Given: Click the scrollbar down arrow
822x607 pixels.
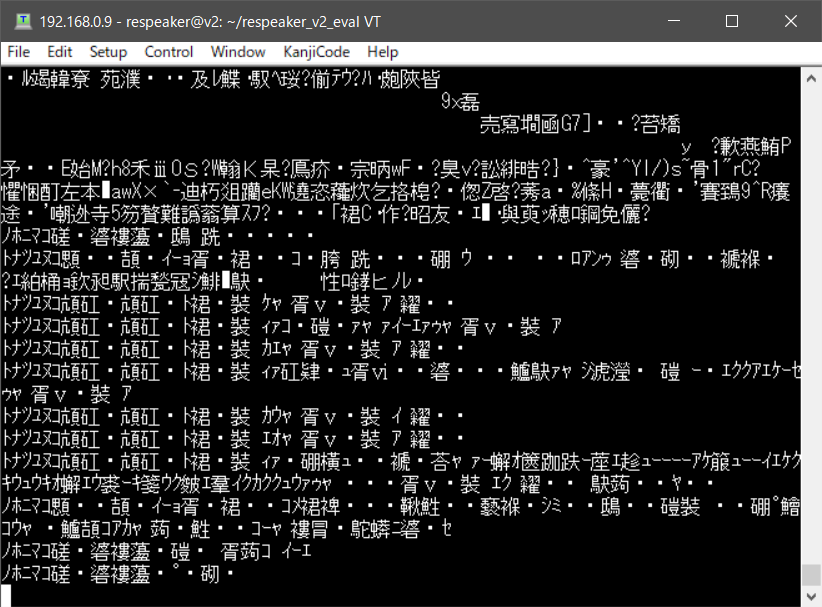Looking at the screenshot, I should click(811, 597).
